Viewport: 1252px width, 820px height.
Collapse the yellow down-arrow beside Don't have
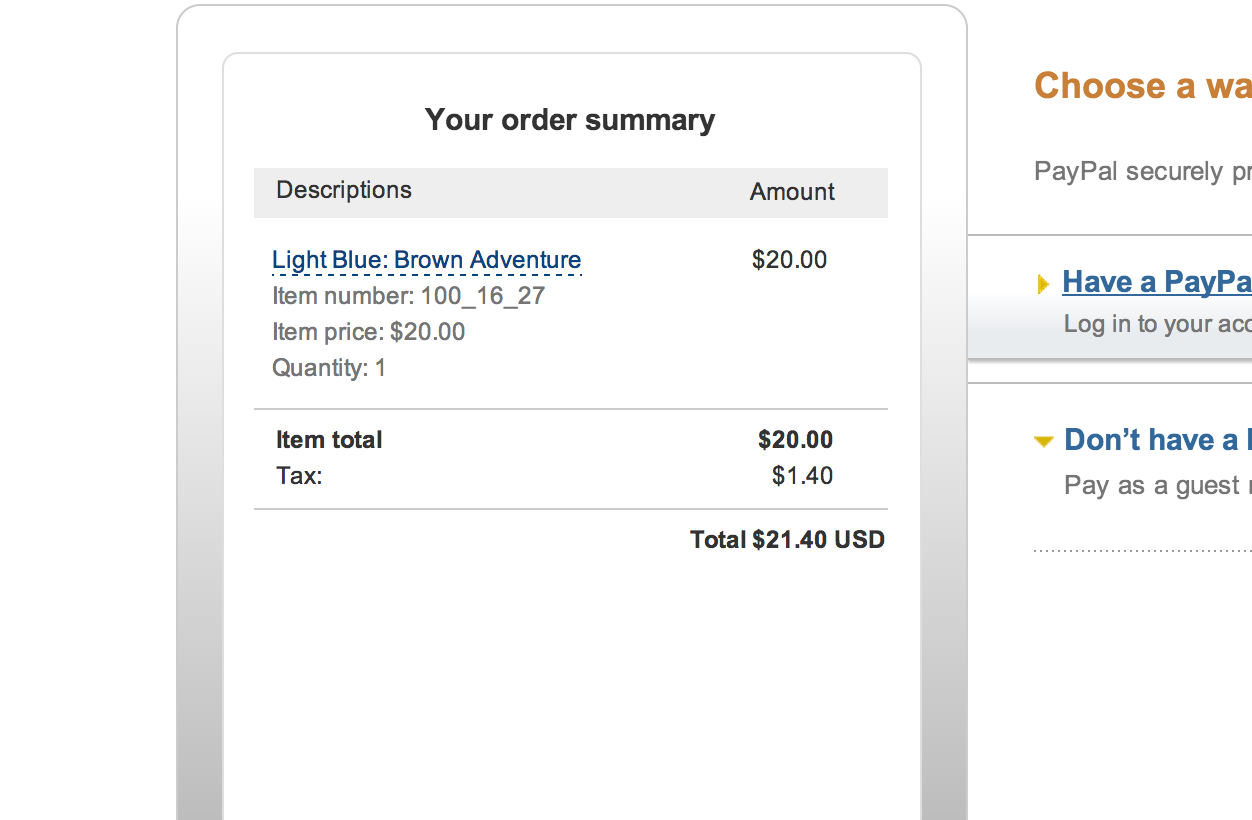pos(1044,441)
